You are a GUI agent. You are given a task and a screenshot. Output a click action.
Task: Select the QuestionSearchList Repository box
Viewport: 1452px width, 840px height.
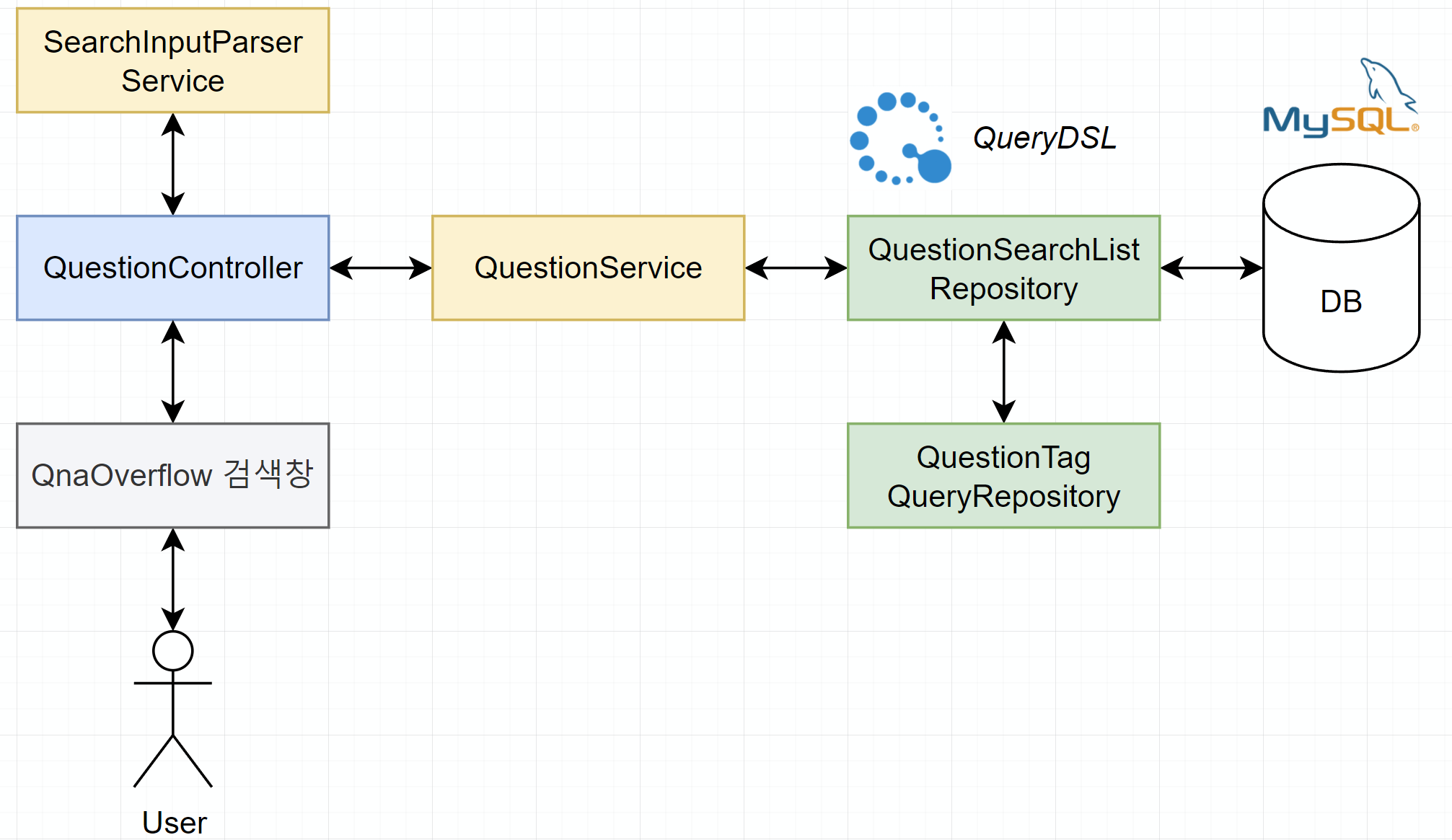(x=1003, y=268)
